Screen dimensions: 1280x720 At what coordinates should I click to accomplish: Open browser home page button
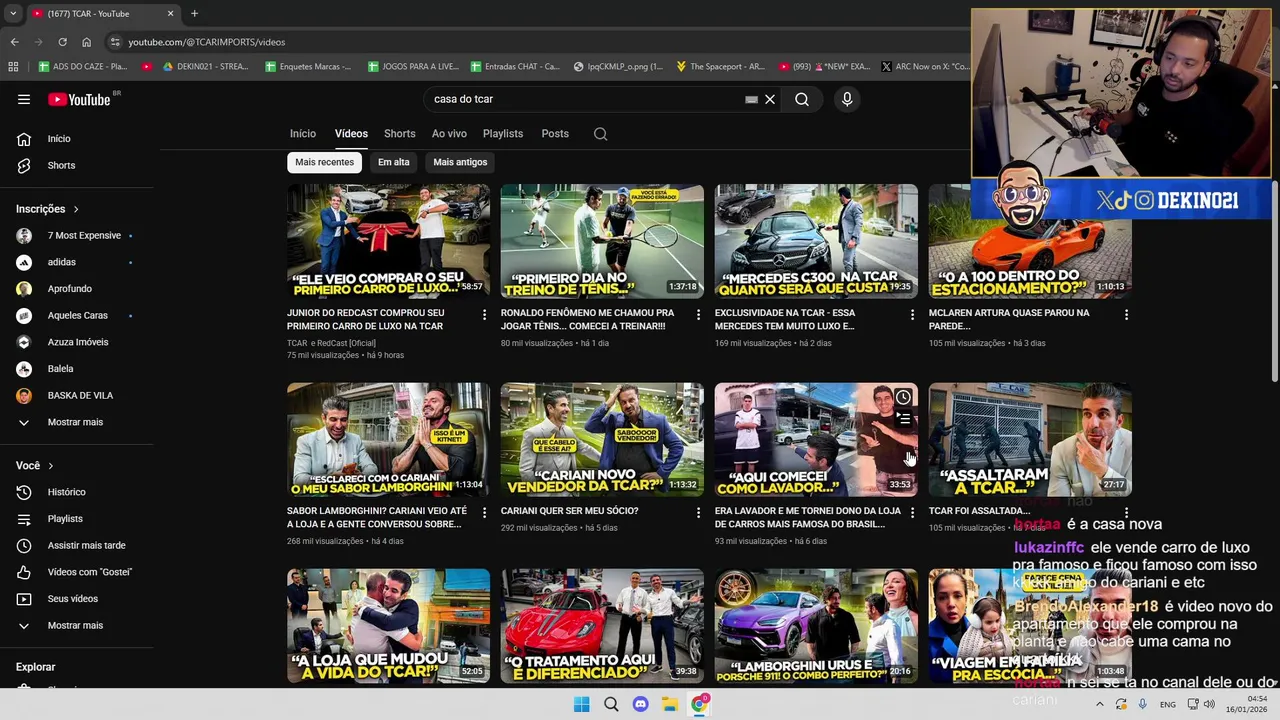(x=86, y=42)
